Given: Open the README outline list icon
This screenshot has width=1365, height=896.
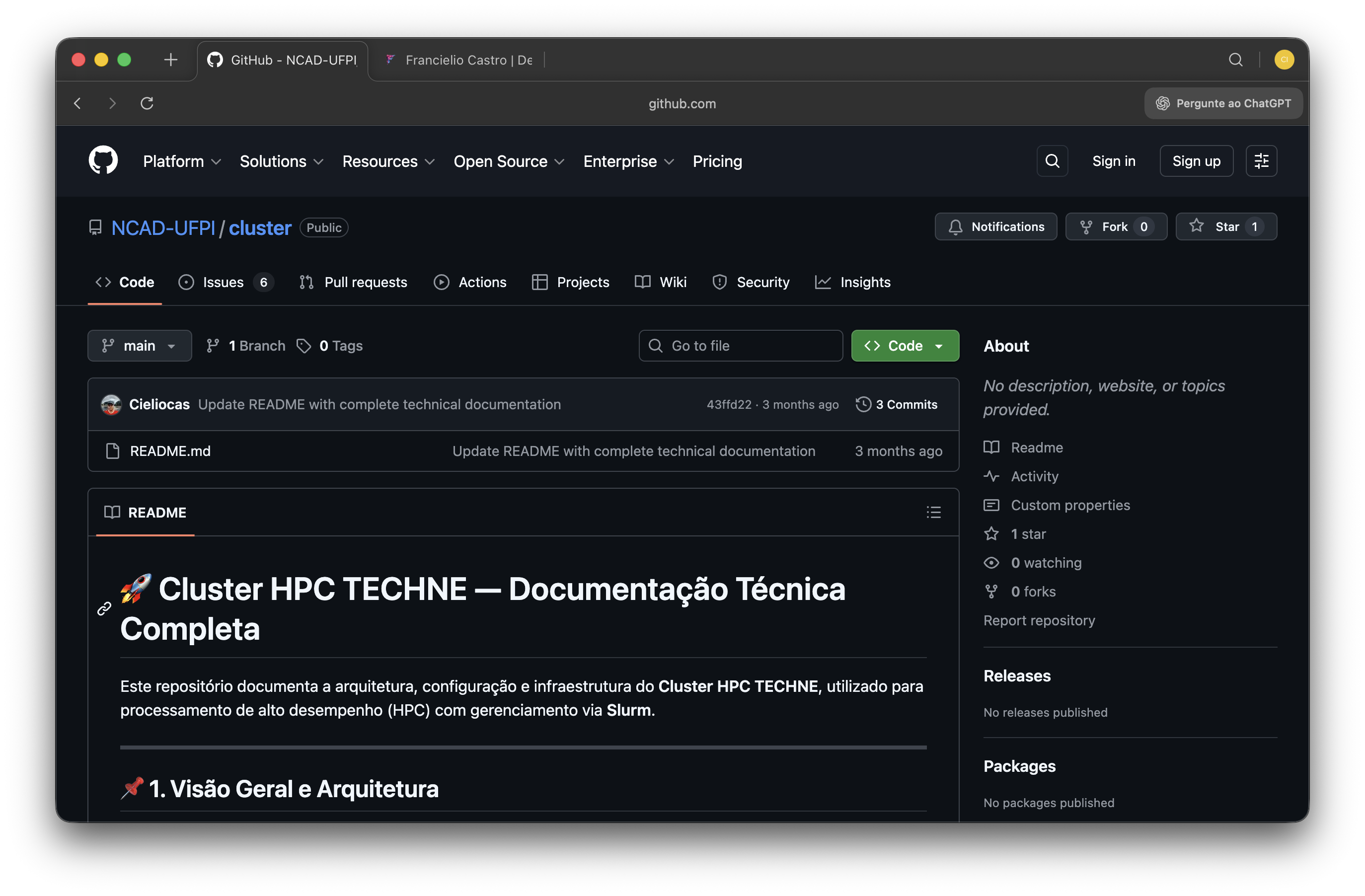Looking at the screenshot, I should (x=934, y=512).
